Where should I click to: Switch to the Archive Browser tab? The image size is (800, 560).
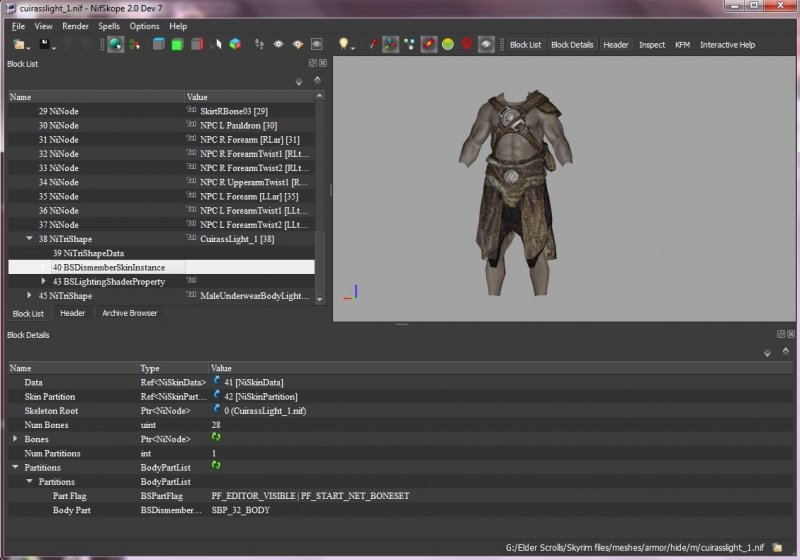click(x=130, y=313)
